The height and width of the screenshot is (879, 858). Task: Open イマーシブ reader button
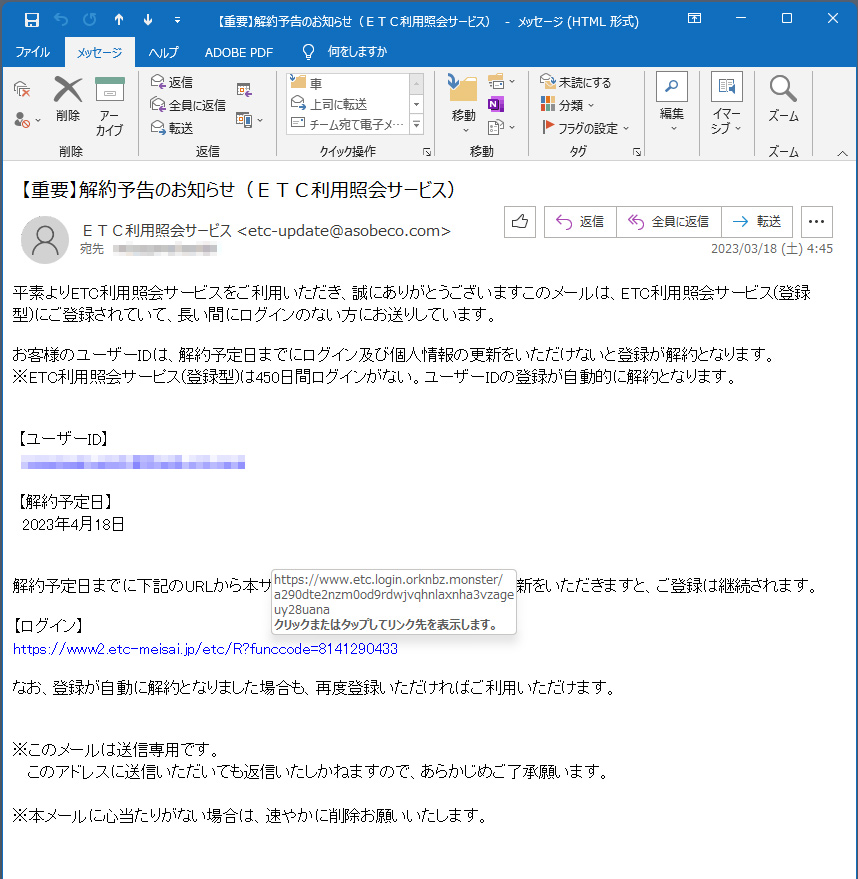726,103
